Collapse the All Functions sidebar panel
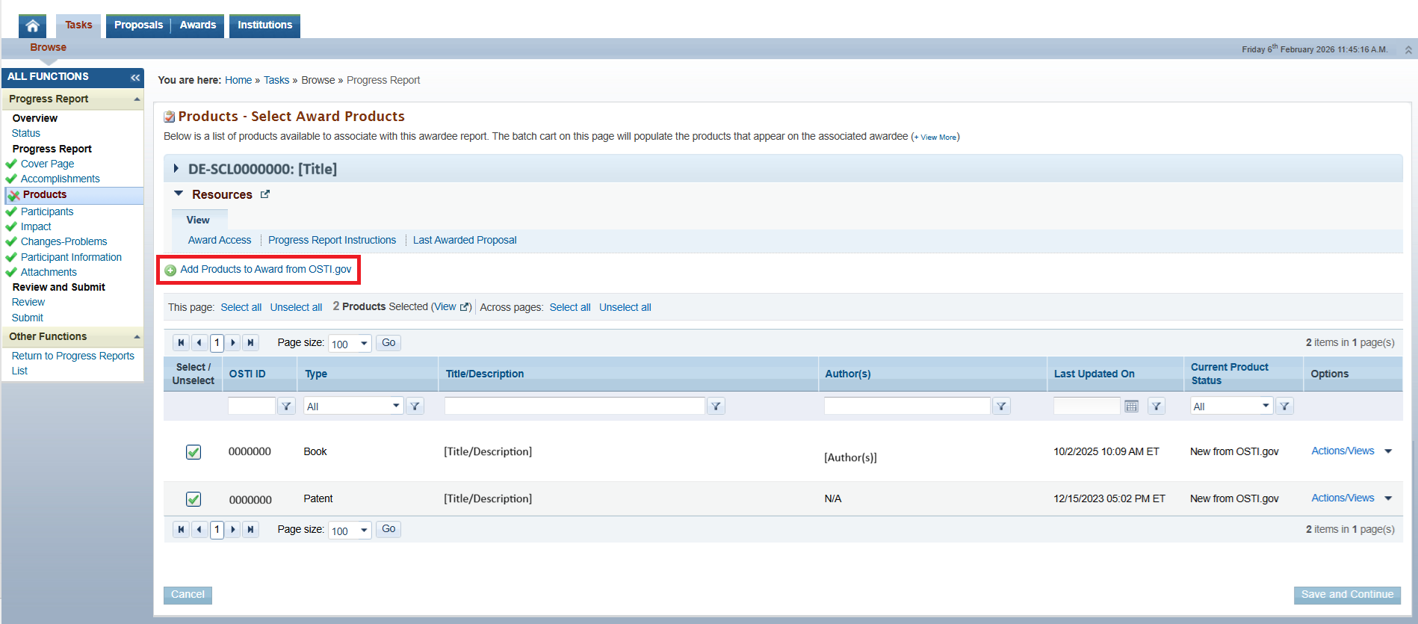 [135, 77]
